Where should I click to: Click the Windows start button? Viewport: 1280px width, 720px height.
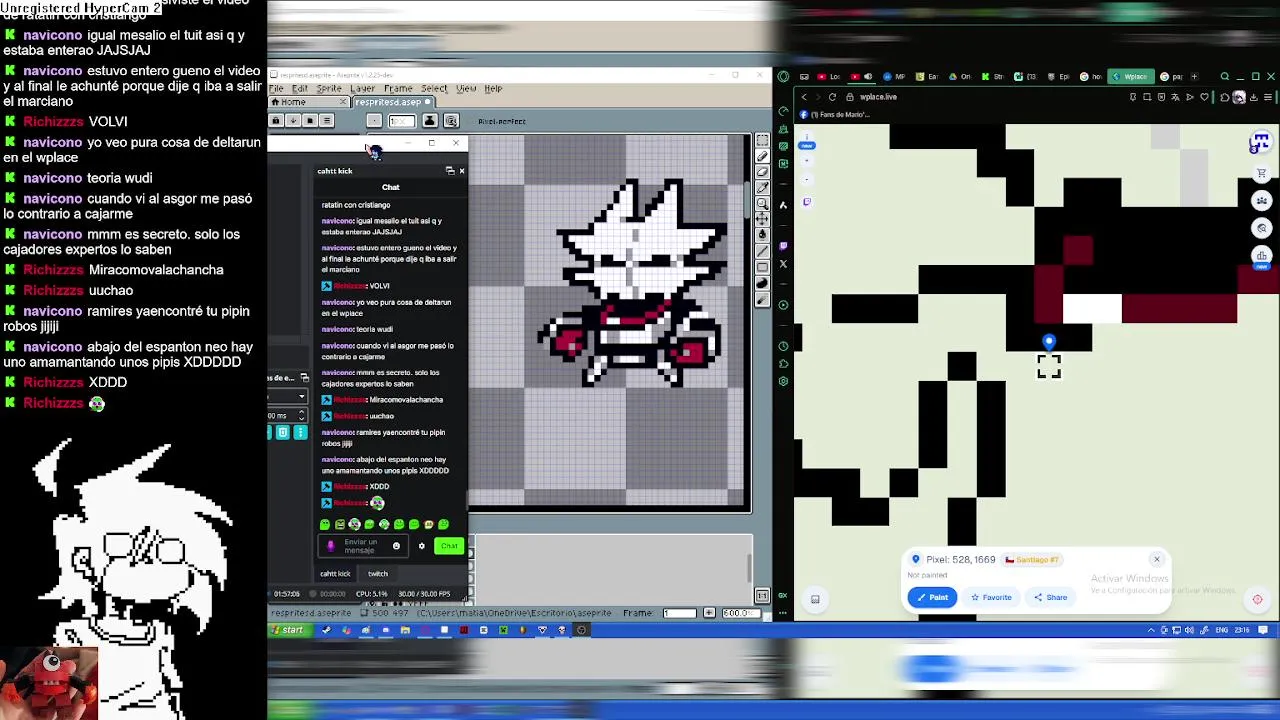pos(287,630)
